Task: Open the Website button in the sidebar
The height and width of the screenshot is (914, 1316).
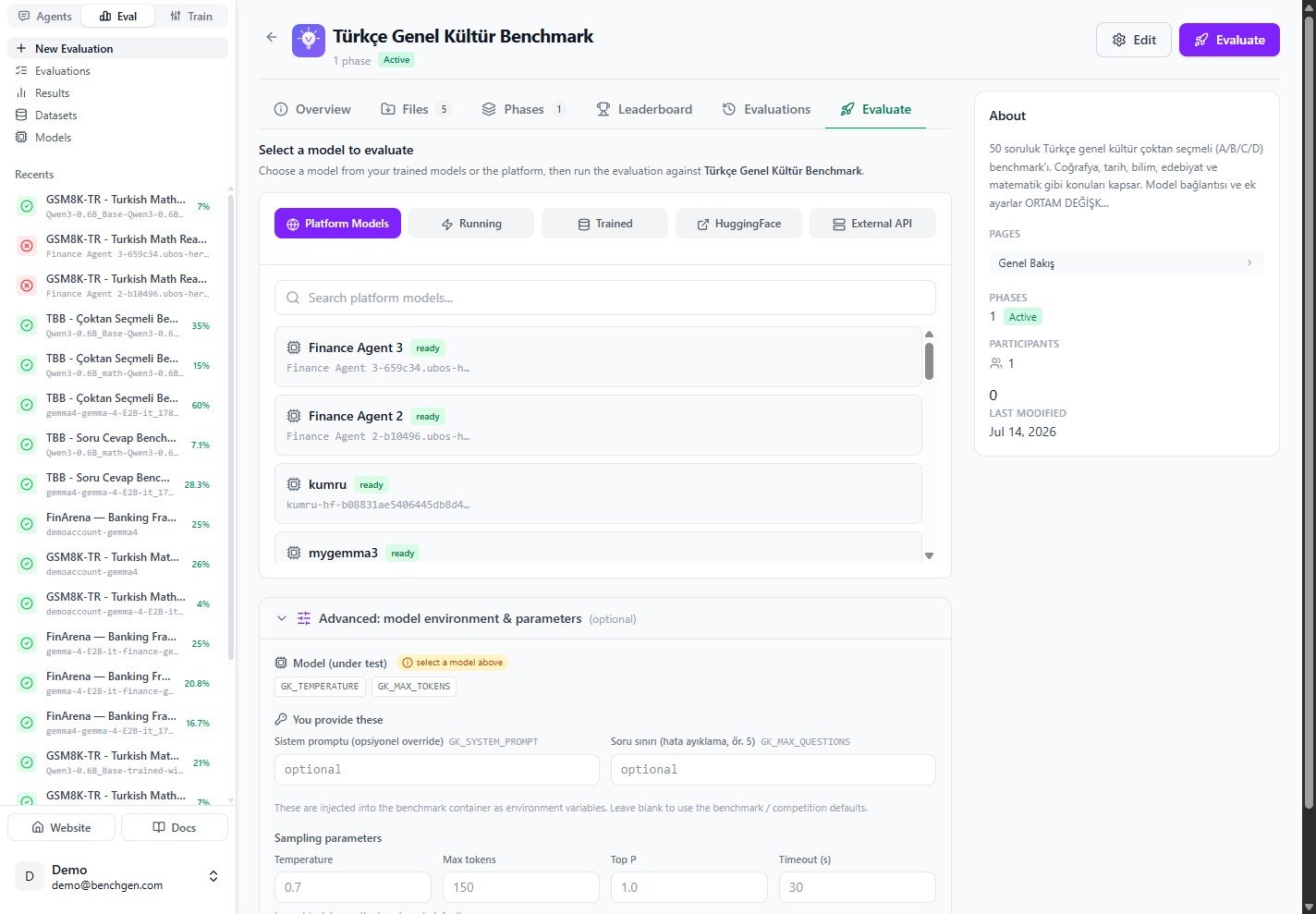Action: point(62,827)
